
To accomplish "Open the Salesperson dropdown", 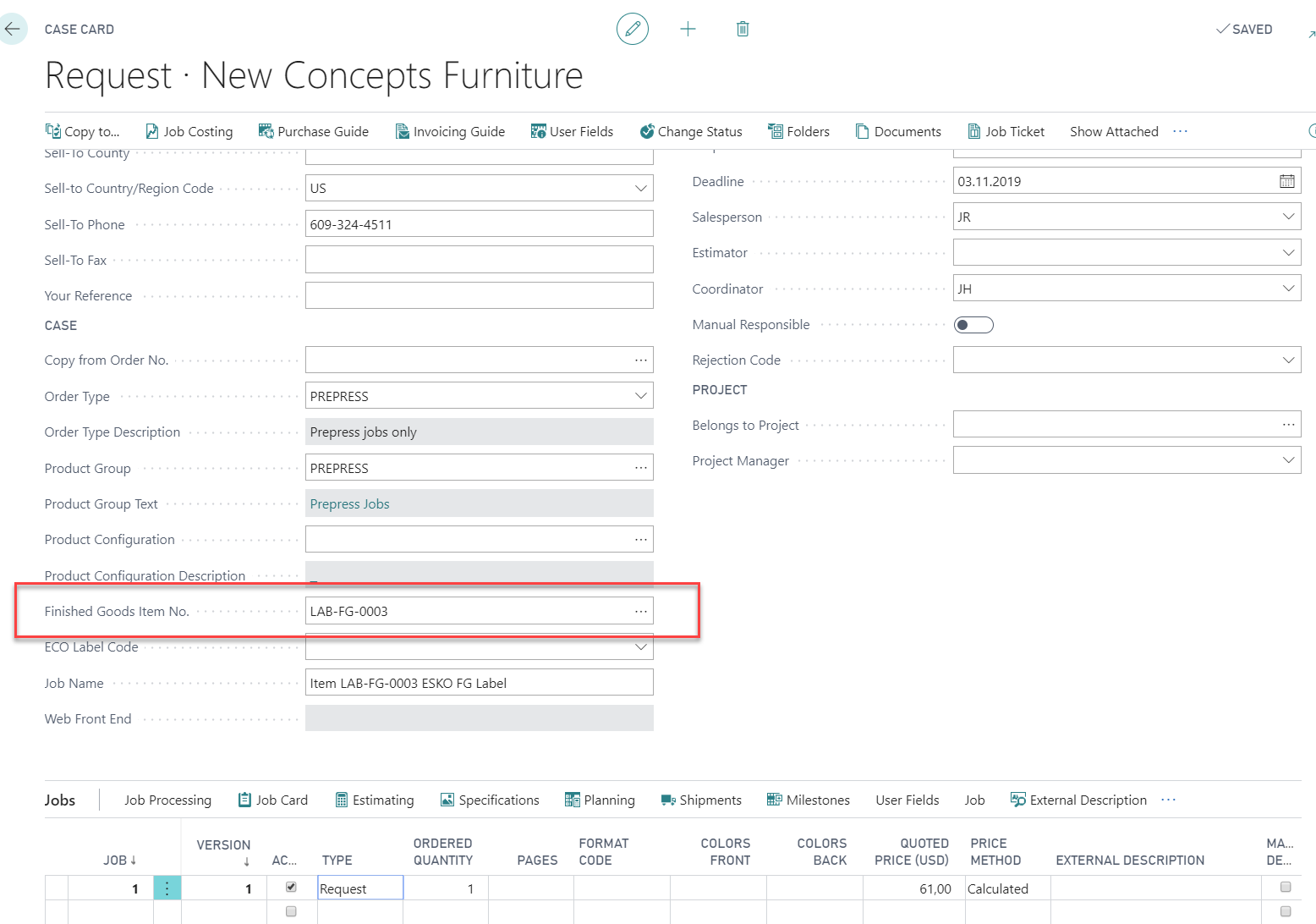I will [1287, 217].
